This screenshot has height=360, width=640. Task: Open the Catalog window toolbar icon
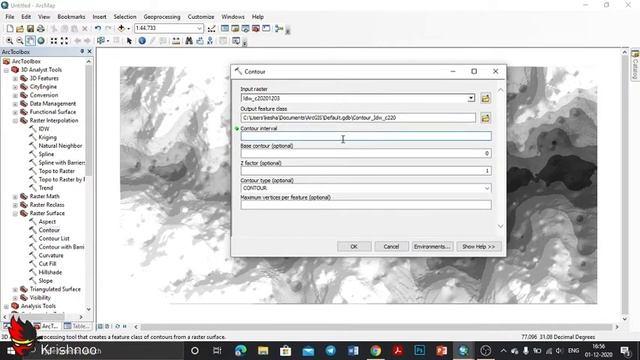point(235,29)
